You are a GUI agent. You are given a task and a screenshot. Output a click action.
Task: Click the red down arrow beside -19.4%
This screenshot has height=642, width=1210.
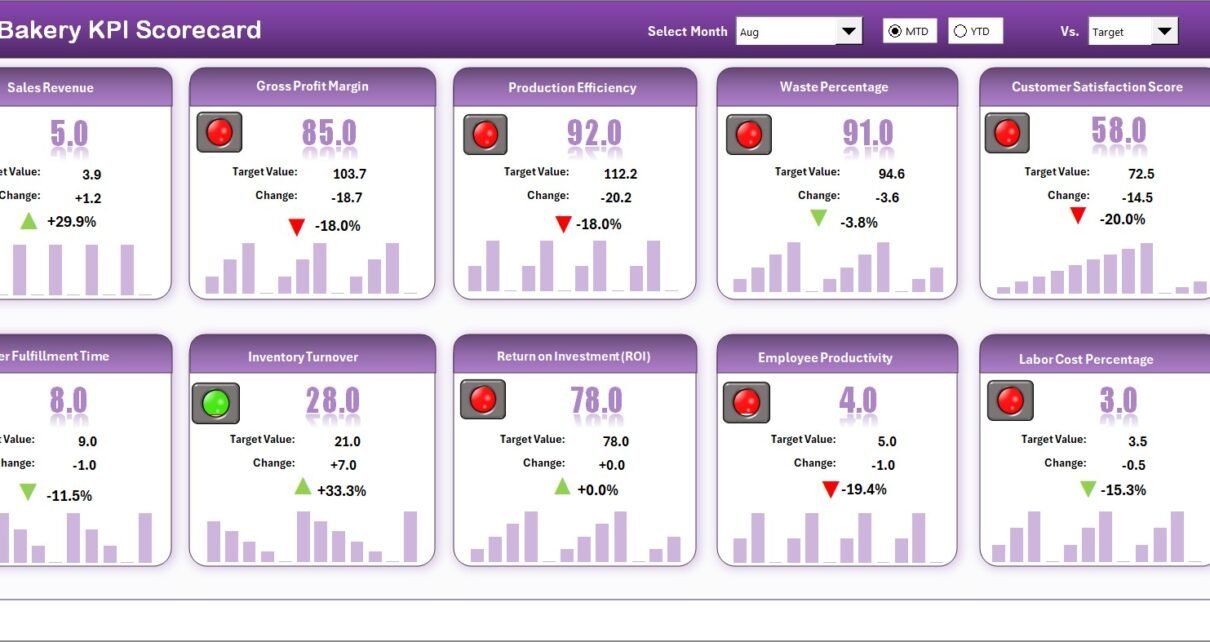pos(830,489)
